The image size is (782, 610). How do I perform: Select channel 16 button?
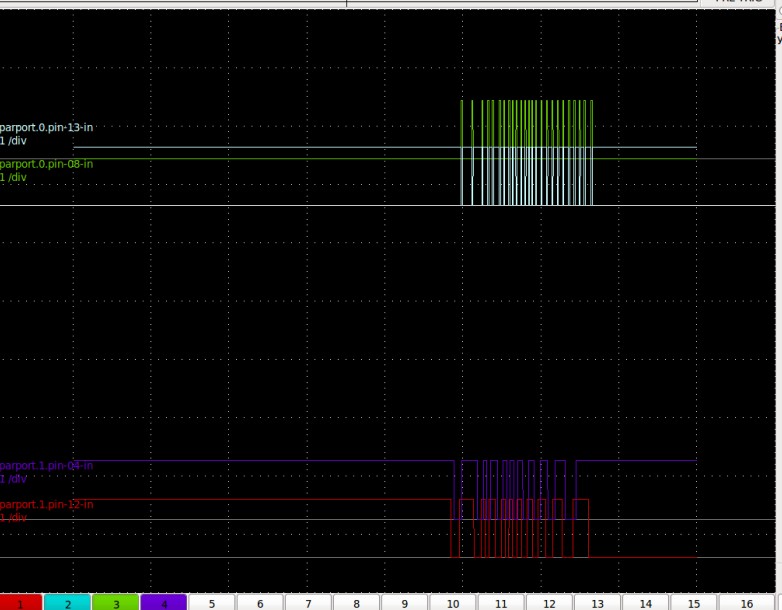point(747,603)
